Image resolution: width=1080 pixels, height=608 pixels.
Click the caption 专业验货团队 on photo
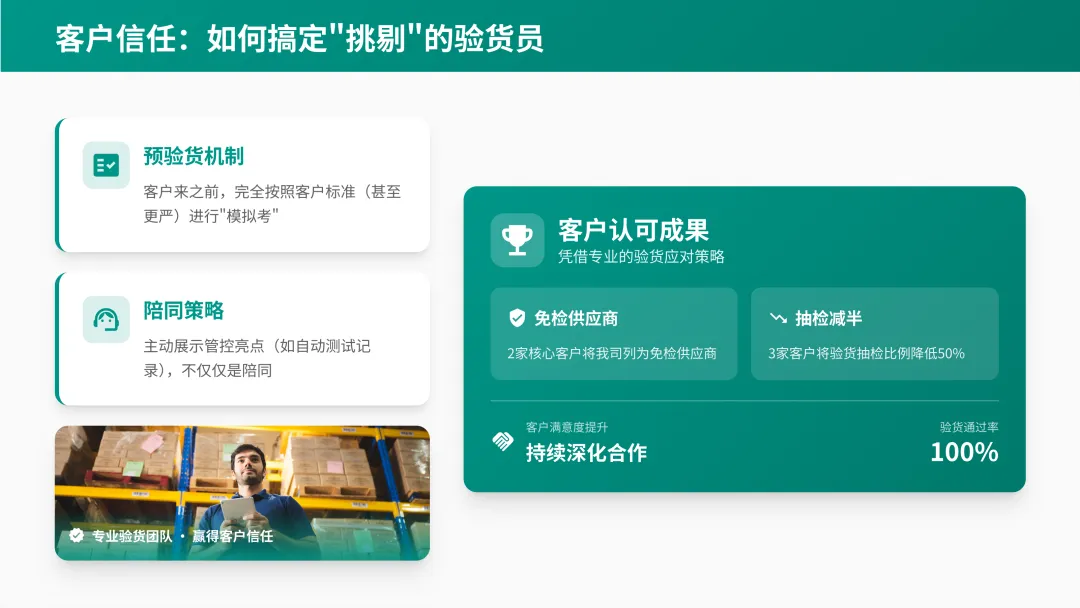coord(132,536)
